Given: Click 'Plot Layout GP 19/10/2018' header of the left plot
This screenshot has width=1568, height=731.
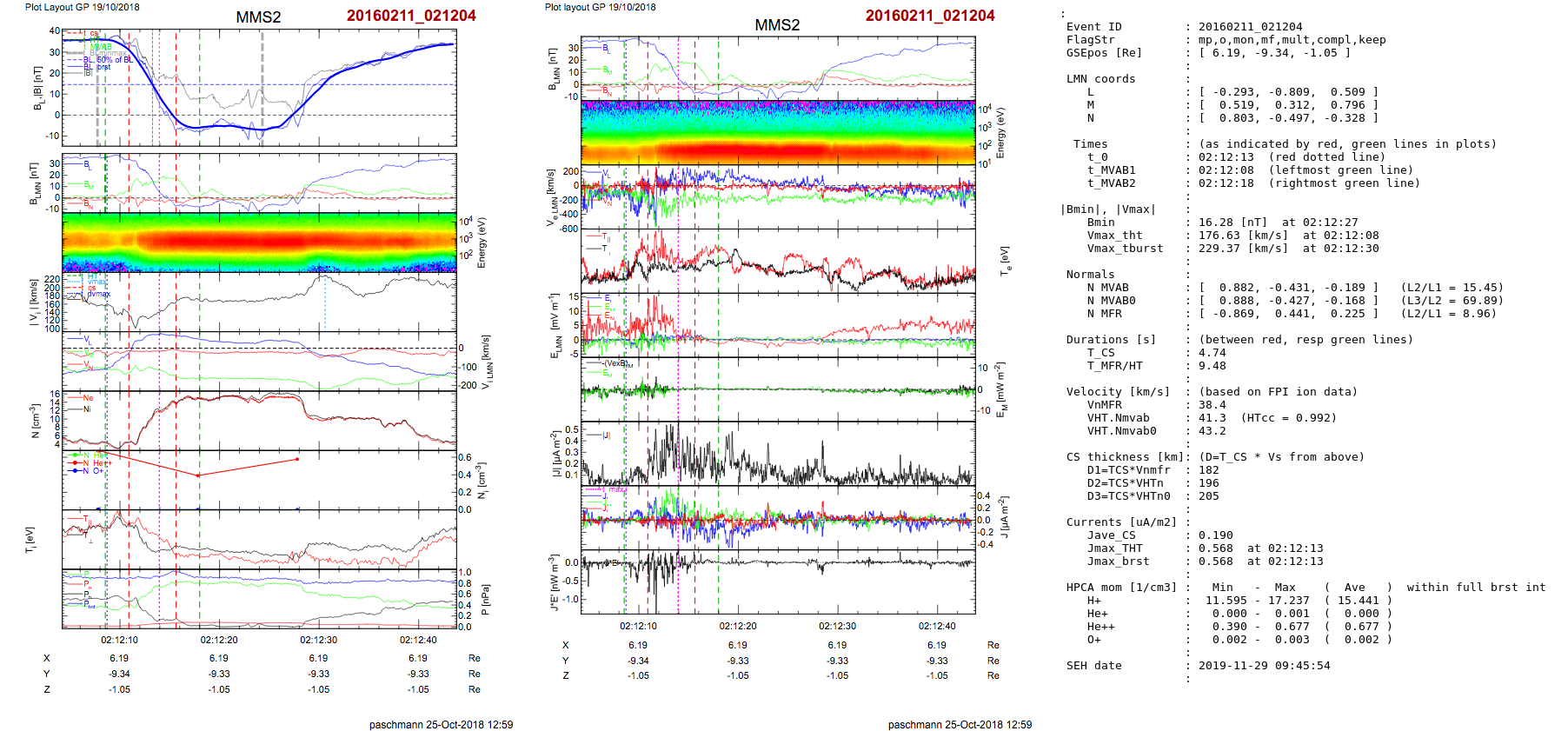Looking at the screenshot, I should [83, 7].
